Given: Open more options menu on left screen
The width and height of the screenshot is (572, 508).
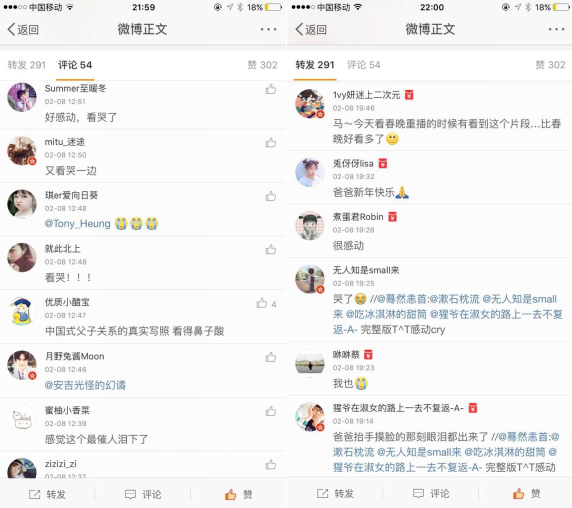Looking at the screenshot, I should point(268,29).
